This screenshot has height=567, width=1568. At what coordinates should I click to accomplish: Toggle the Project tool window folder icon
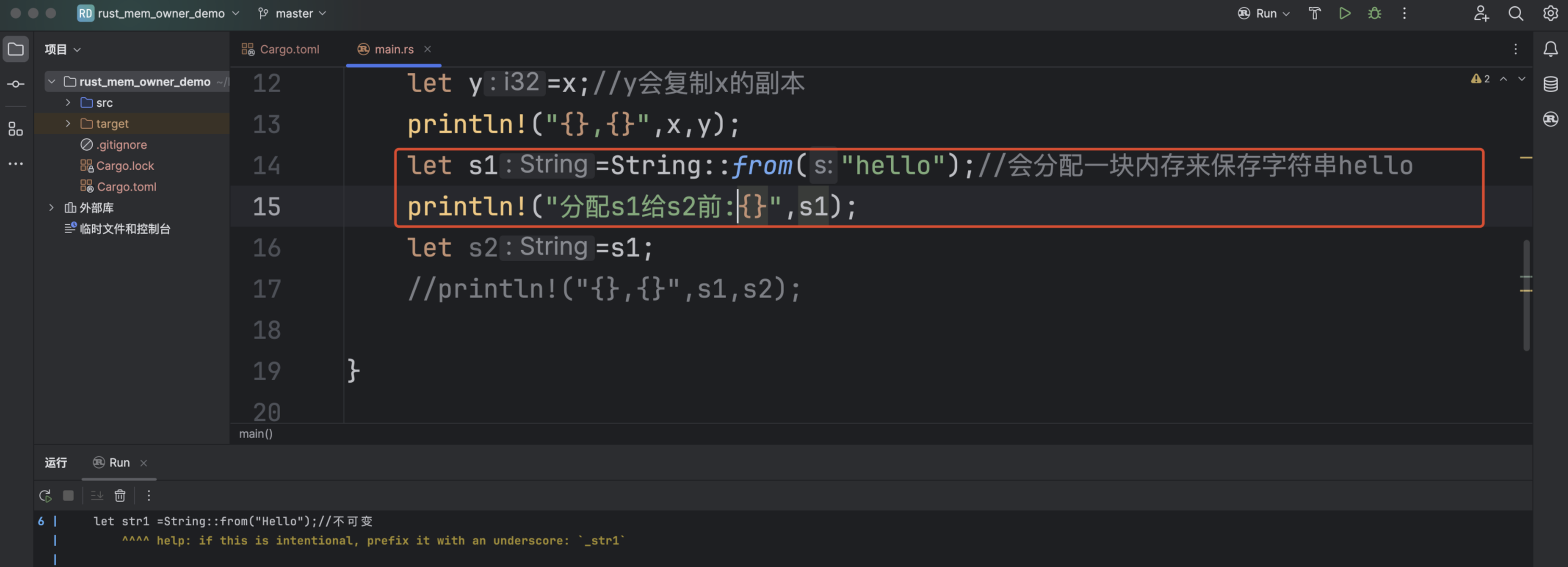[x=16, y=49]
